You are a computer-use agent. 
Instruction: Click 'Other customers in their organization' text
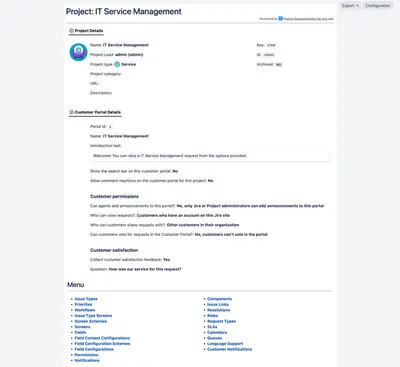pos(203,225)
